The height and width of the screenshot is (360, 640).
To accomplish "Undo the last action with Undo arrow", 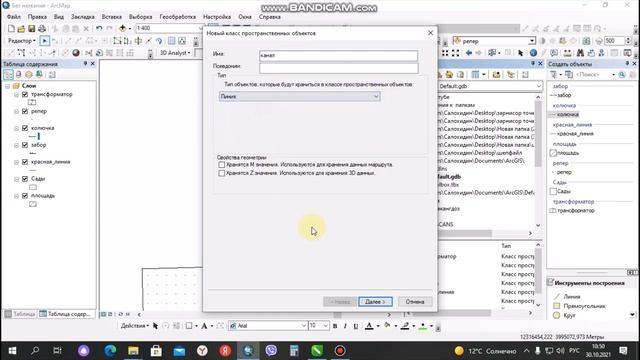I will coord(99,29).
